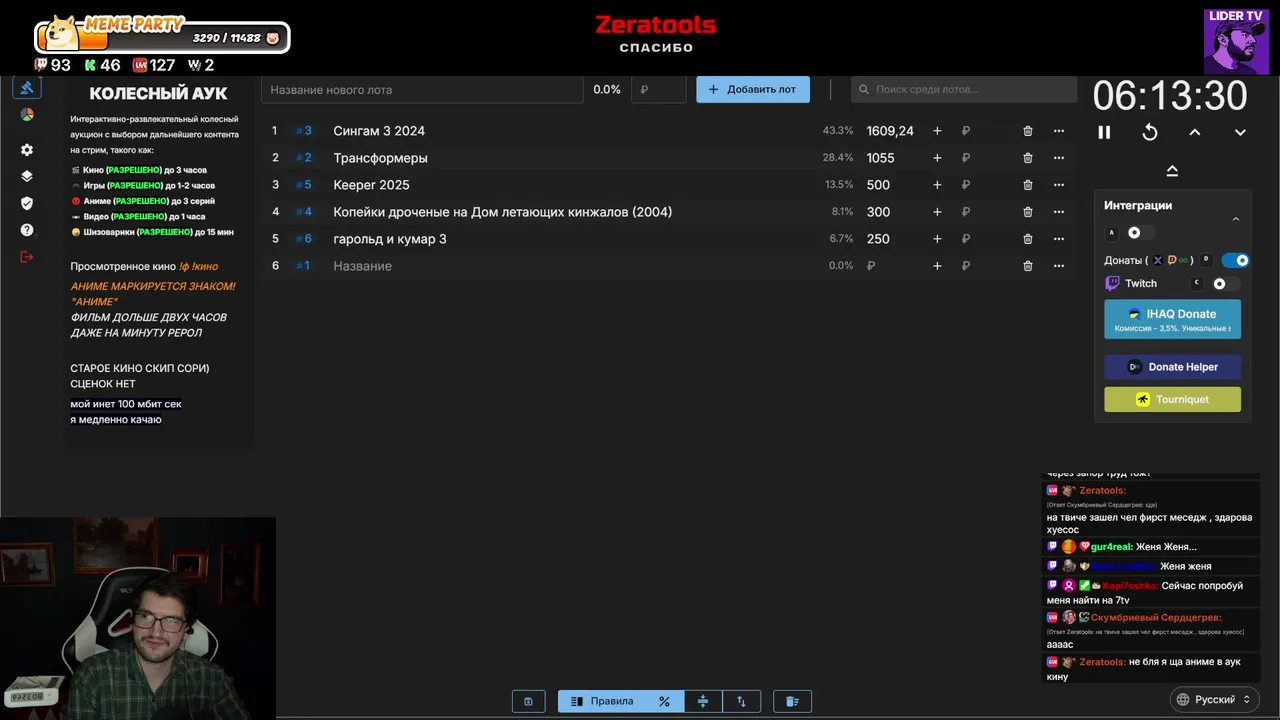
Task: Click the Lider TV avatar thumbnail
Action: (x=1236, y=41)
